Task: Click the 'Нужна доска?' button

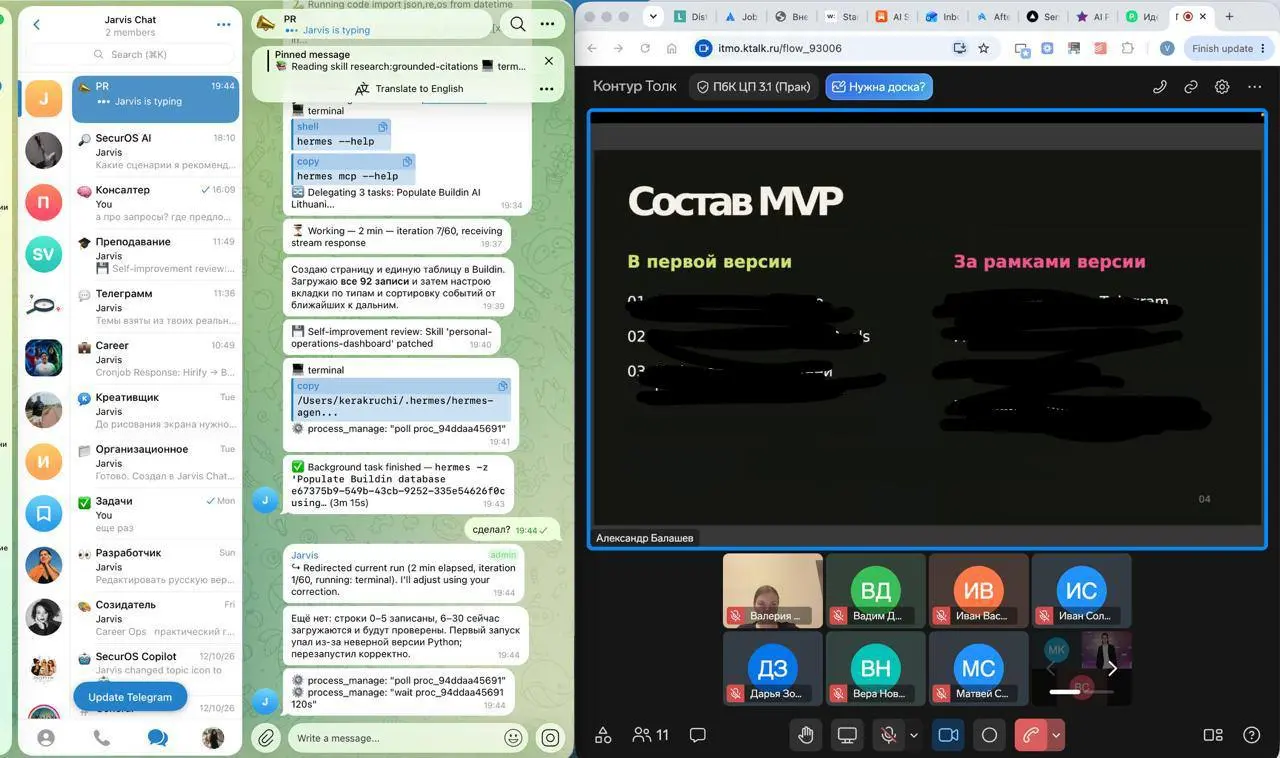Action: [x=879, y=87]
